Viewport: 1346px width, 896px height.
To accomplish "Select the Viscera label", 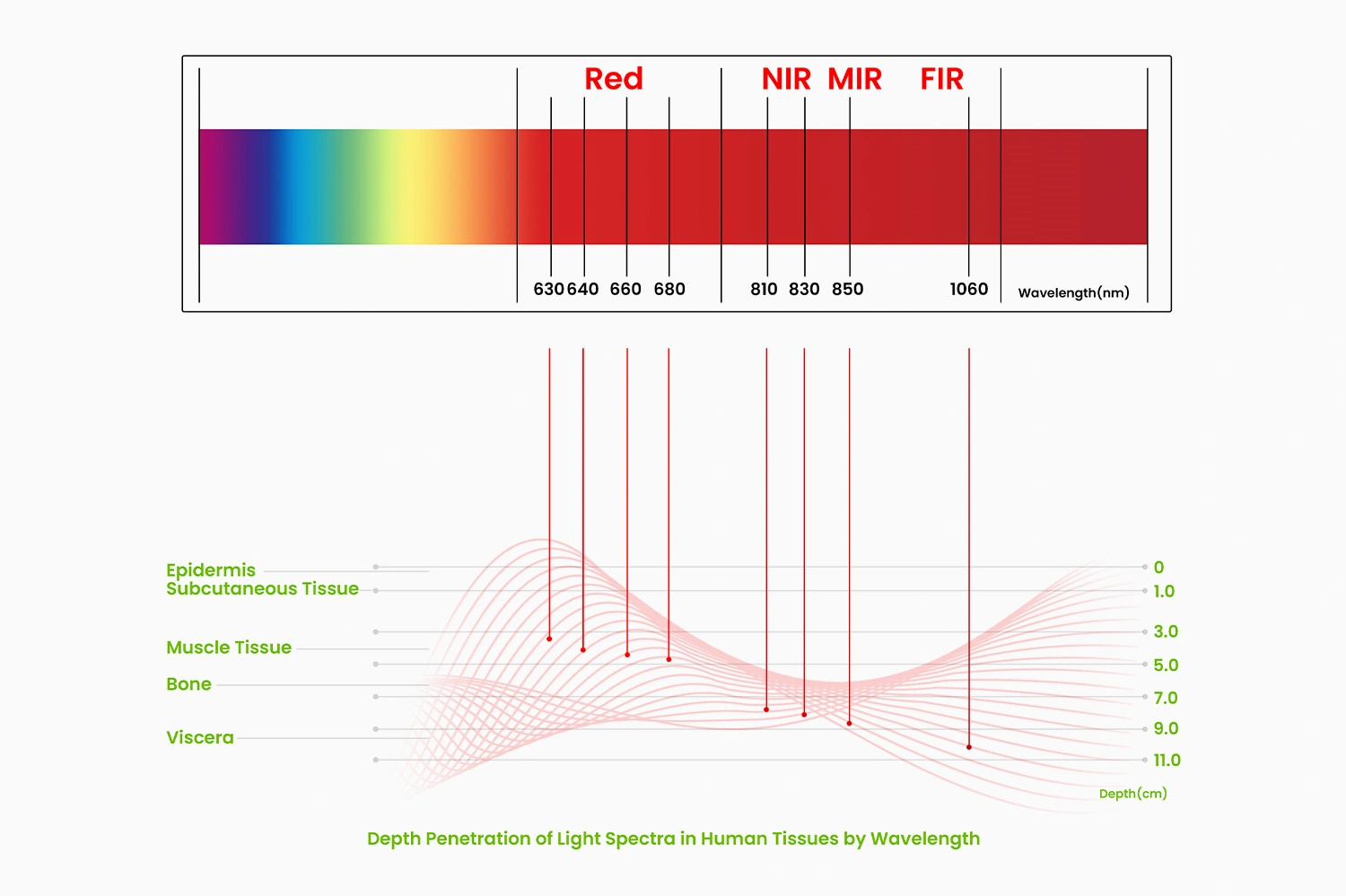I will tap(199, 738).
